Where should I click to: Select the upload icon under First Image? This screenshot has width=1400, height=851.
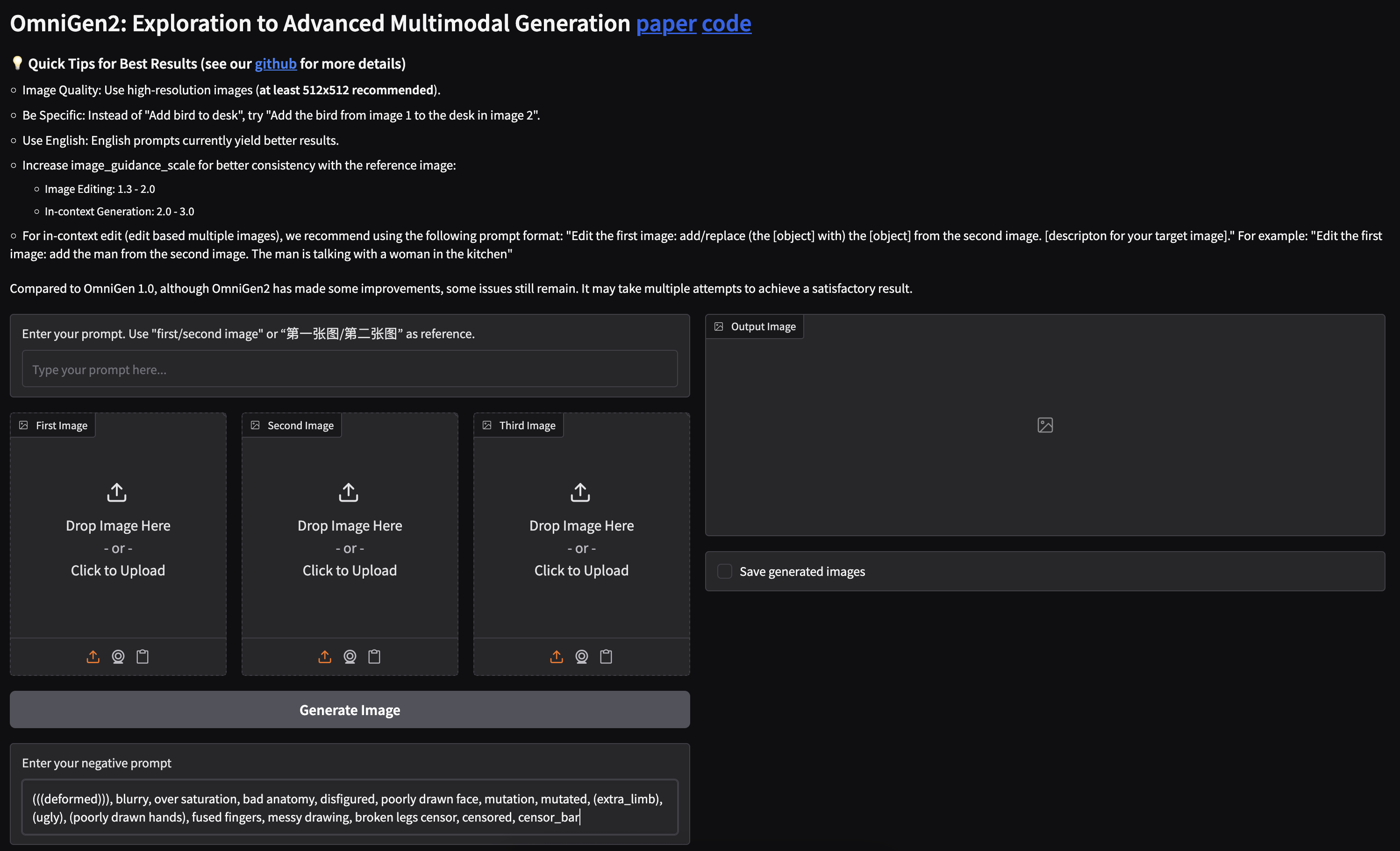click(x=93, y=657)
